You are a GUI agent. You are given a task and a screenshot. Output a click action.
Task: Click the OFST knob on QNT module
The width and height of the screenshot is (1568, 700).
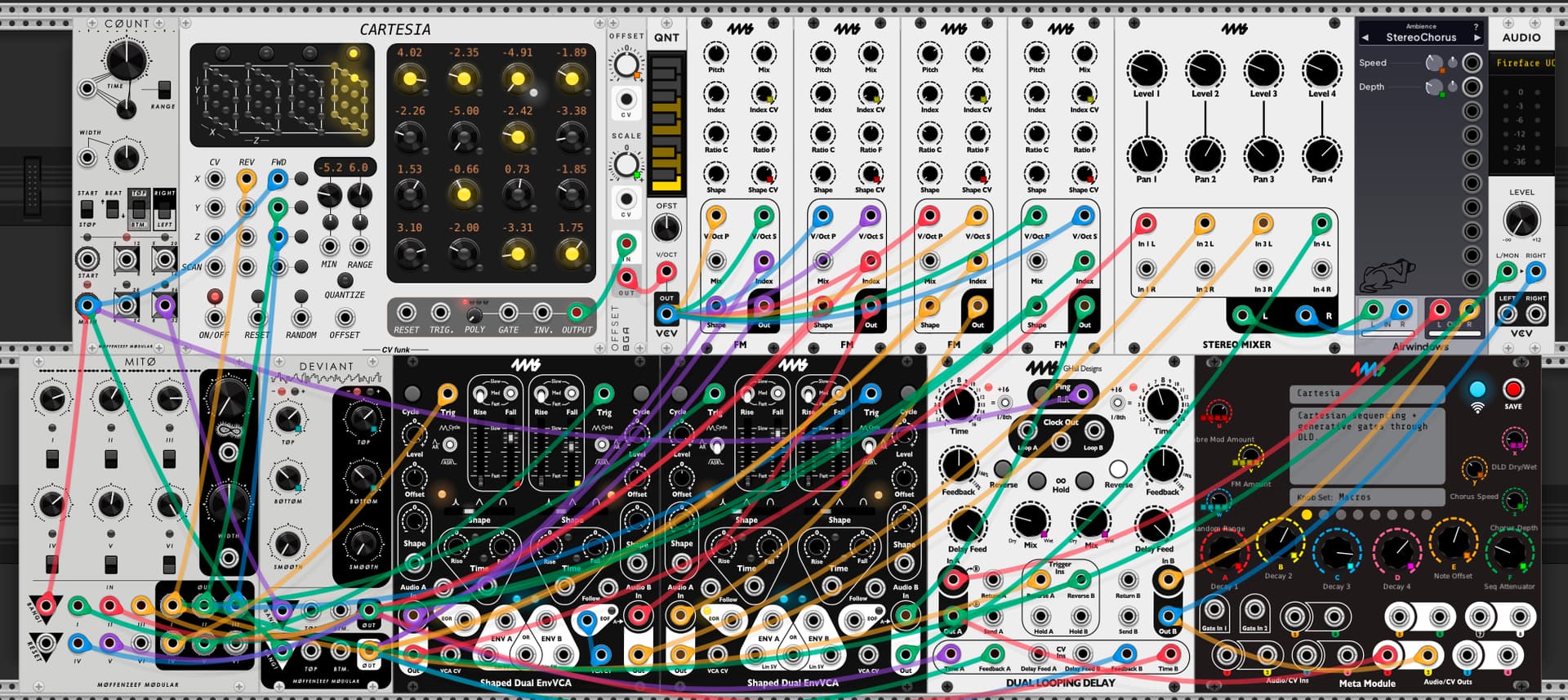666,229
